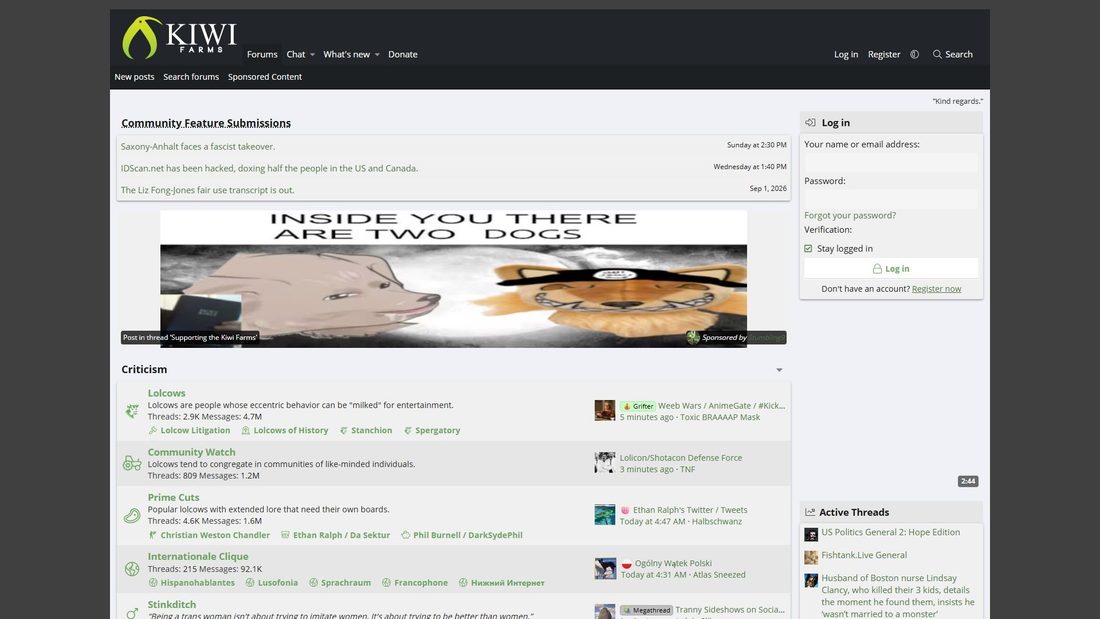The image size is (1100, 619).
Task: Open the Francophone subforum
Action: point(421,583)
